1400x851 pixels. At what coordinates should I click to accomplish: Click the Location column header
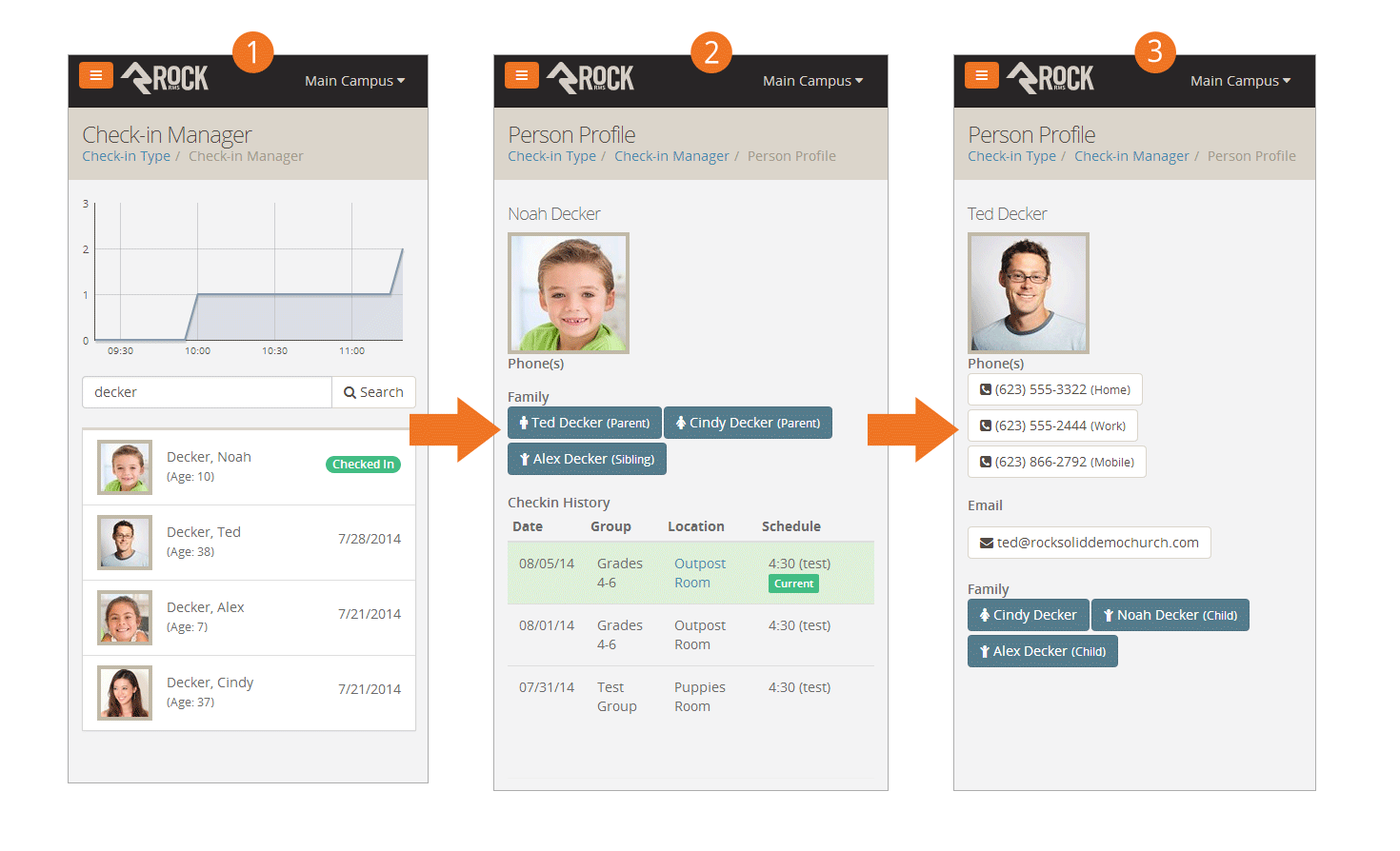(696, 526)
